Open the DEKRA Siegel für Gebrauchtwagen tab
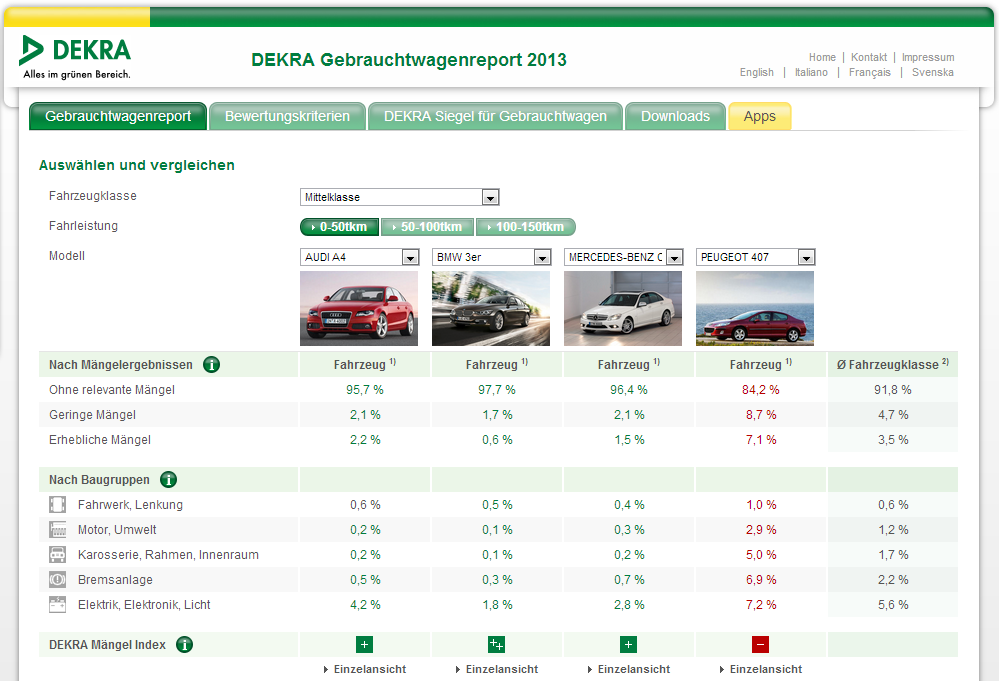 tap(495, 117)
